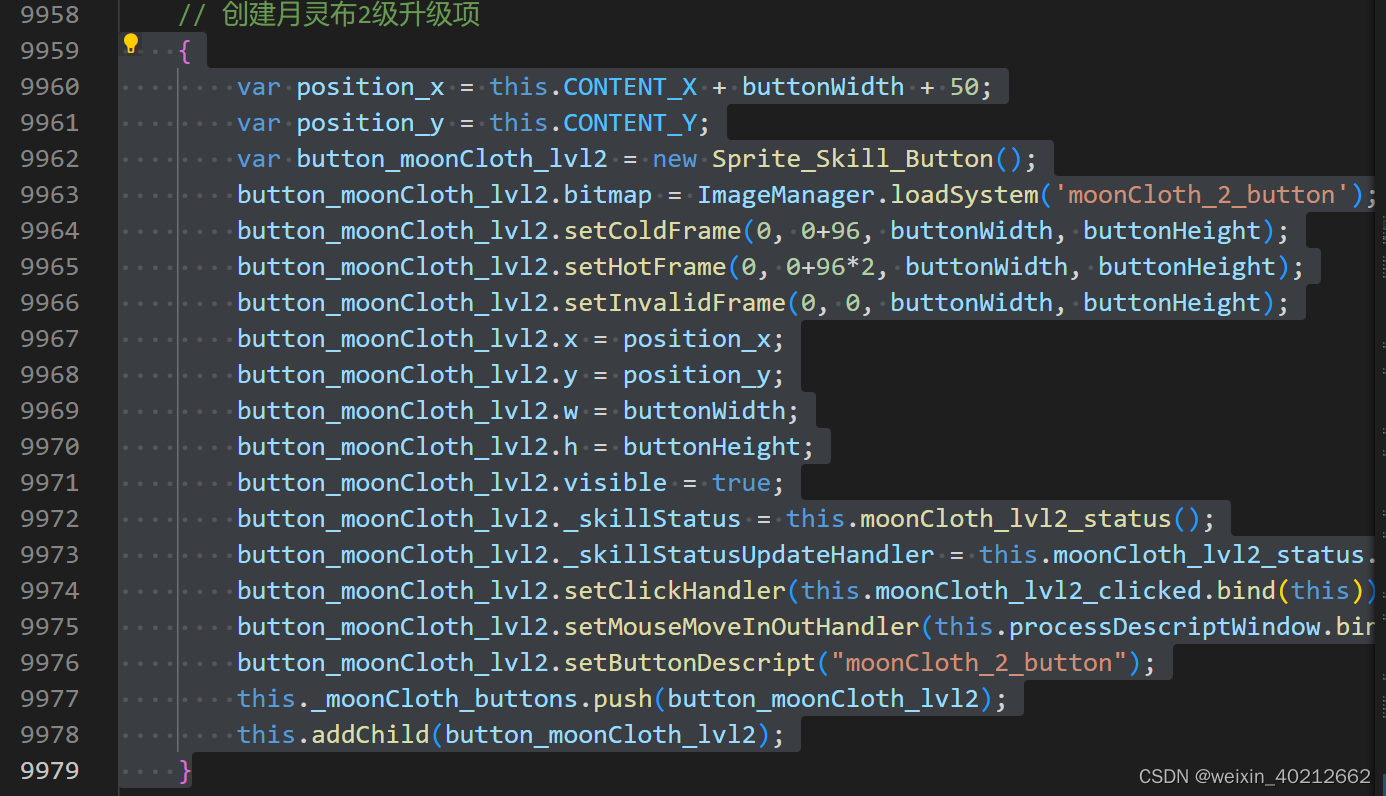This screenshot has height=796, width=1386.
Task: Click line number 9960 in the gutter
Action: click(50, 87)
